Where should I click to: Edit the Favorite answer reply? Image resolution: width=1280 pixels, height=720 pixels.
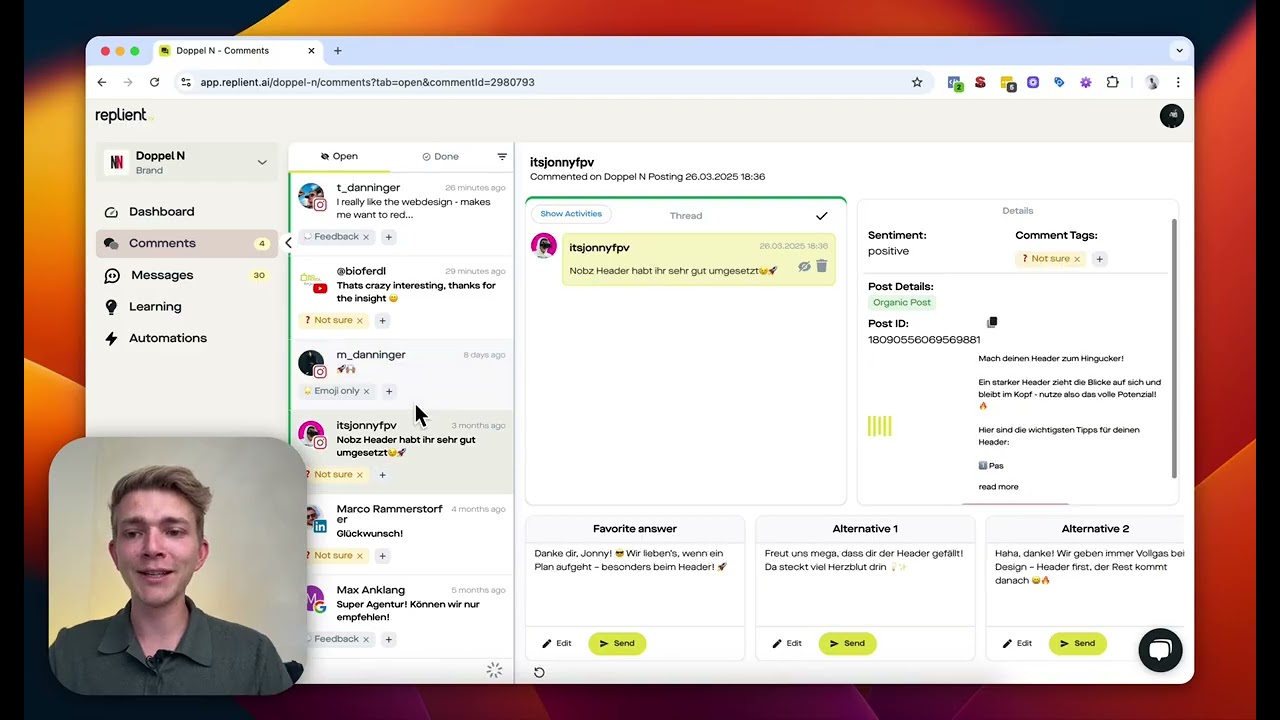click(x=557, y=643)
